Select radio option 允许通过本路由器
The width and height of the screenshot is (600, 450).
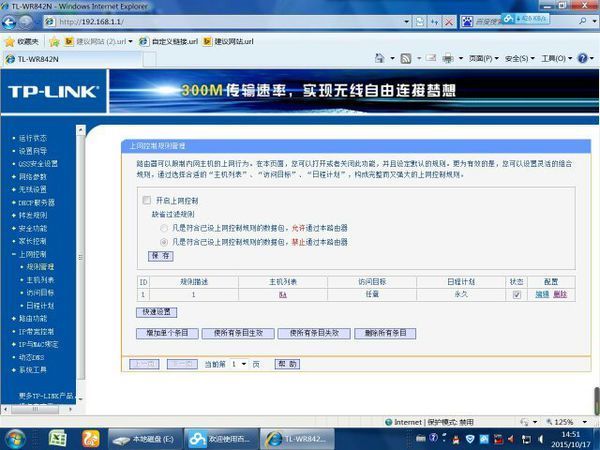click(x=164, y=228)
